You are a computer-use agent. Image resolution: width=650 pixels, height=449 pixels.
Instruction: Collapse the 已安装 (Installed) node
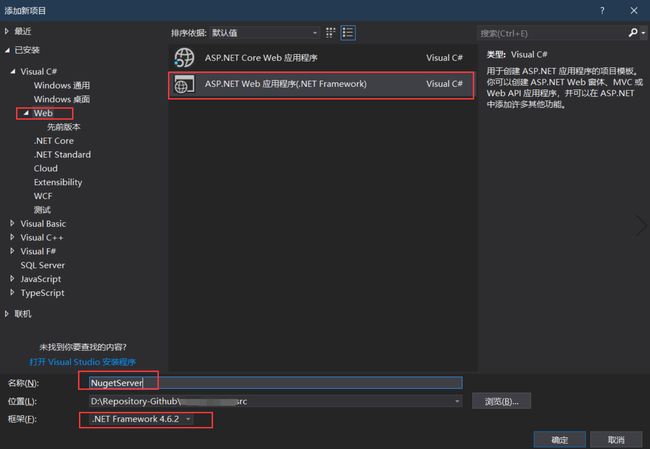tap(7, 50)
